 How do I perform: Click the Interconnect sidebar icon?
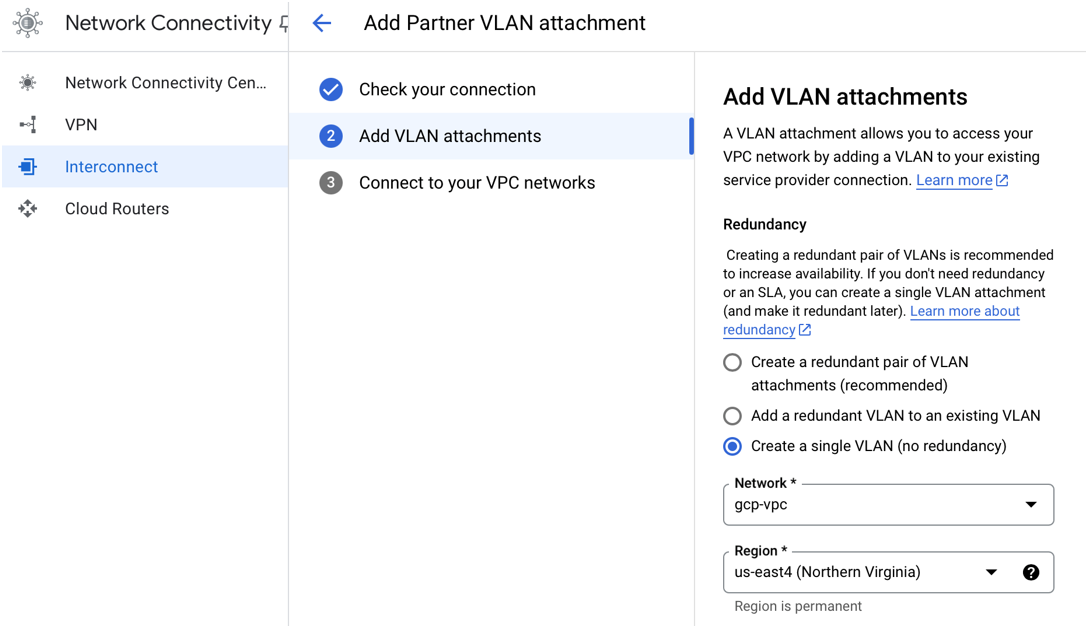point(28,167)
